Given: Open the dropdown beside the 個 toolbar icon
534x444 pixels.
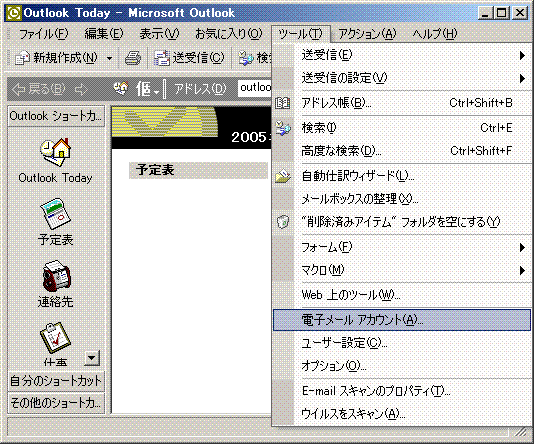Looking at the screenshot, I should (156, 92).
